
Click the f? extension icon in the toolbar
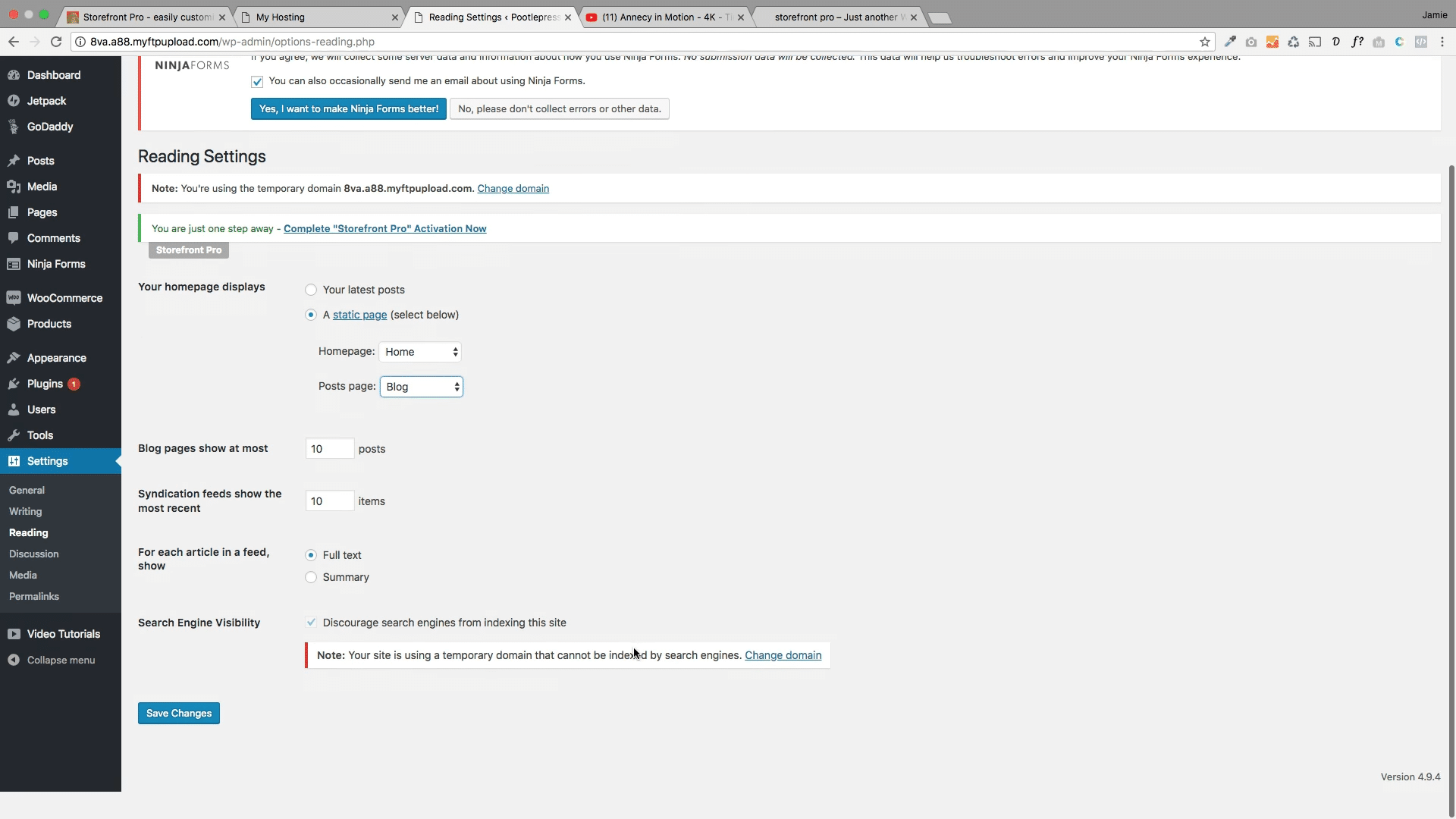(x=1357, y=42)
